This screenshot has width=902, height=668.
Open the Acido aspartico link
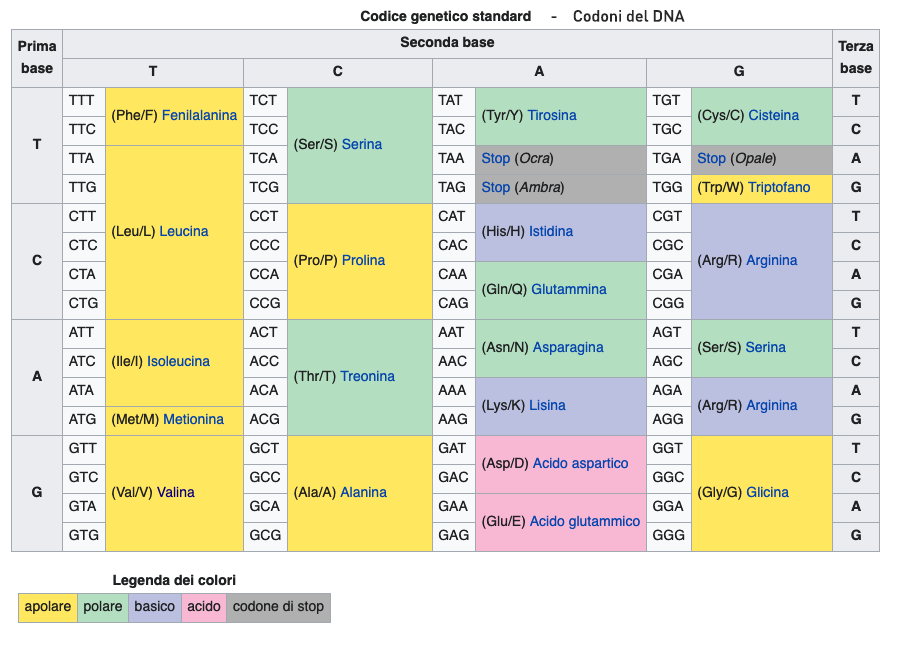[580, 463]
